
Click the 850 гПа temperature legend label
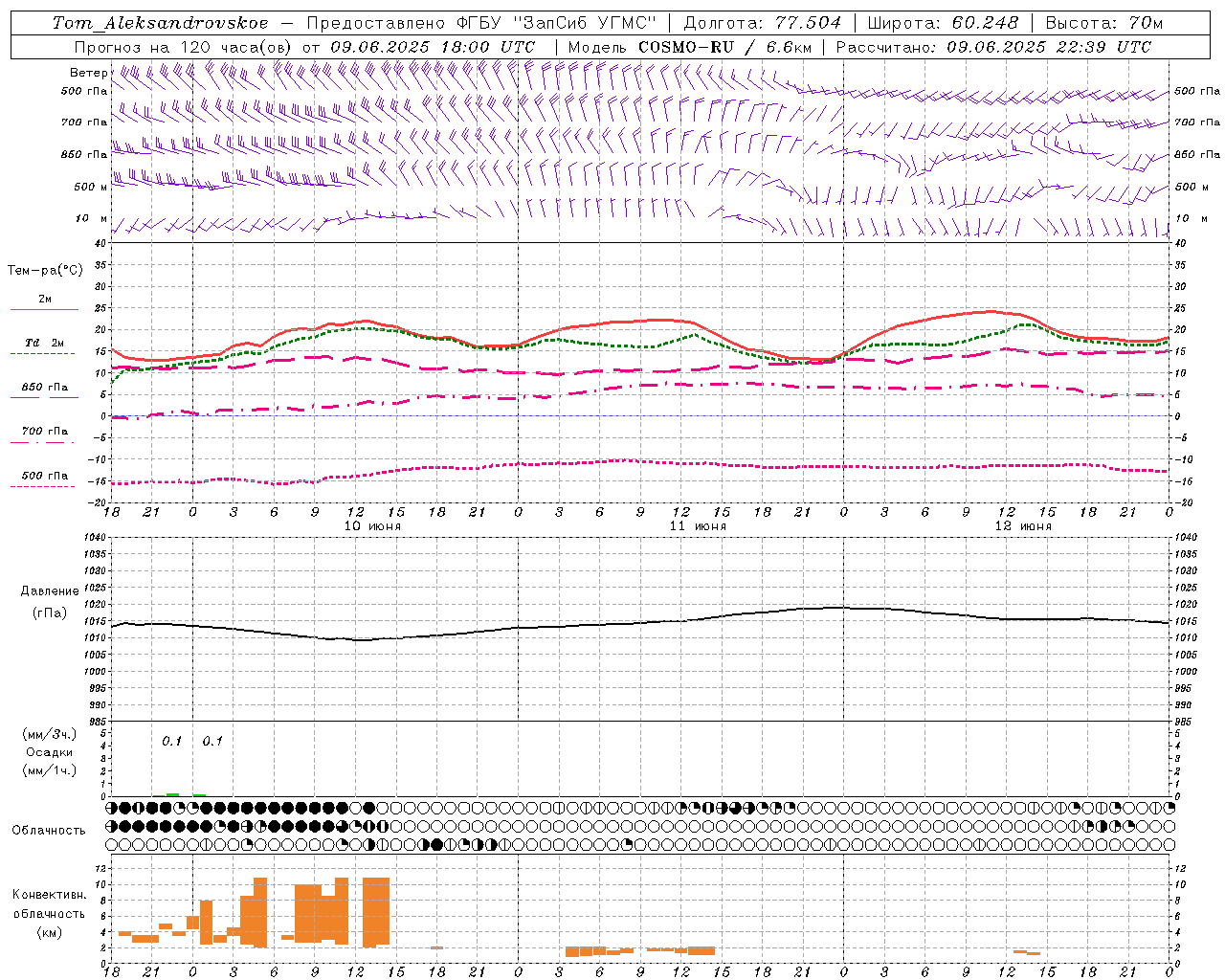pyautogui.click(x=45, y=388)
